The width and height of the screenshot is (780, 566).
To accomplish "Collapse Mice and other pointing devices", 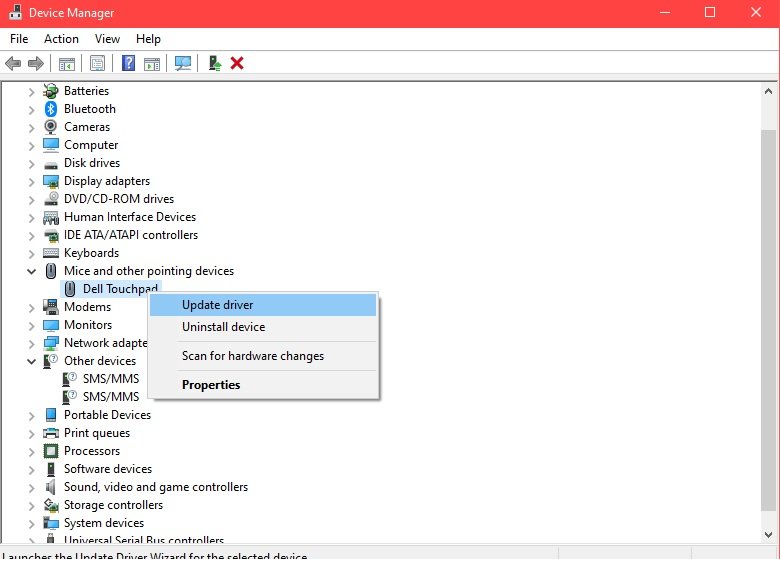I will pyautogui.click(x=31, y=272).
